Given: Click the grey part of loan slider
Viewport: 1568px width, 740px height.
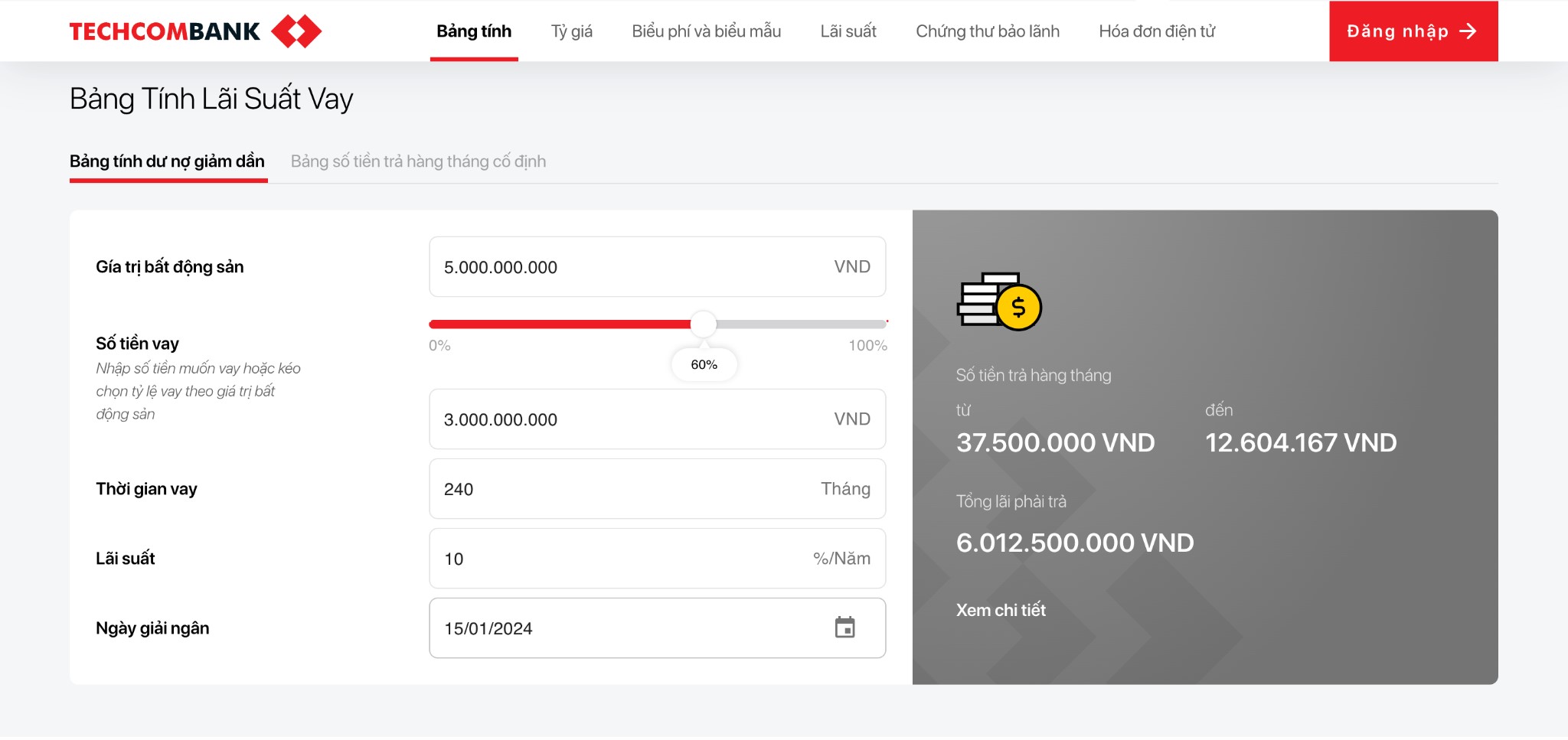Looking at the screenshot, I should tap(801, 324).
